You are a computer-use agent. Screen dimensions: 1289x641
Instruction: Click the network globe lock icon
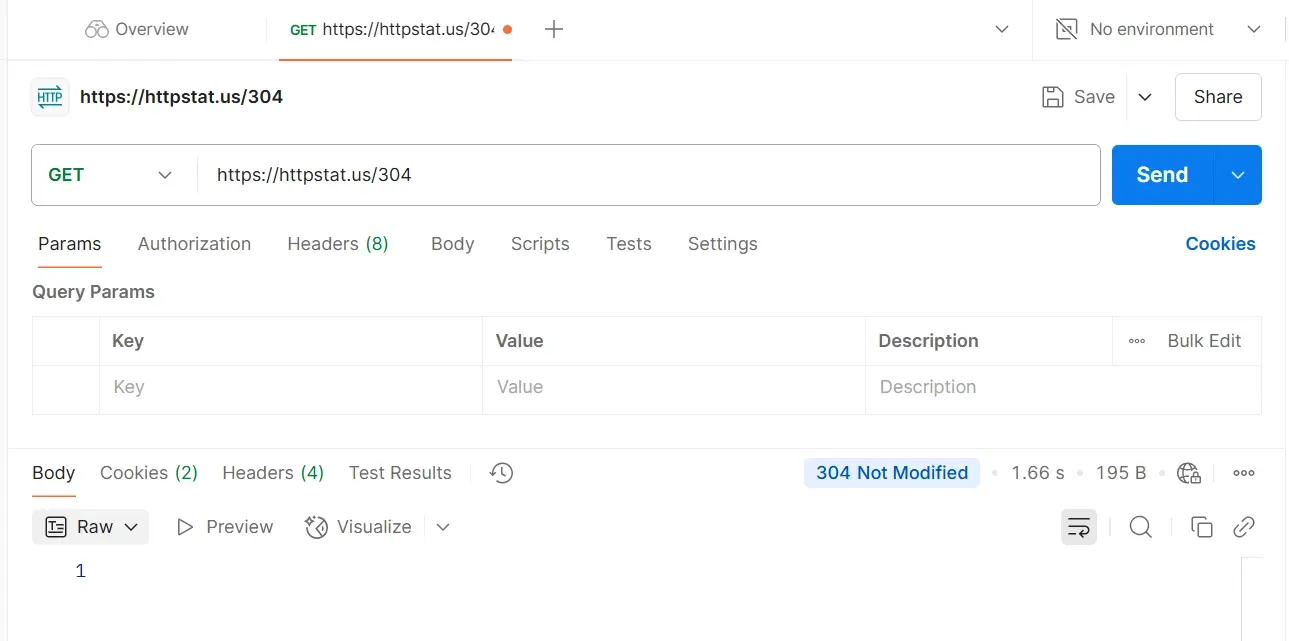pyautogui.click(x=1189, y=473)
